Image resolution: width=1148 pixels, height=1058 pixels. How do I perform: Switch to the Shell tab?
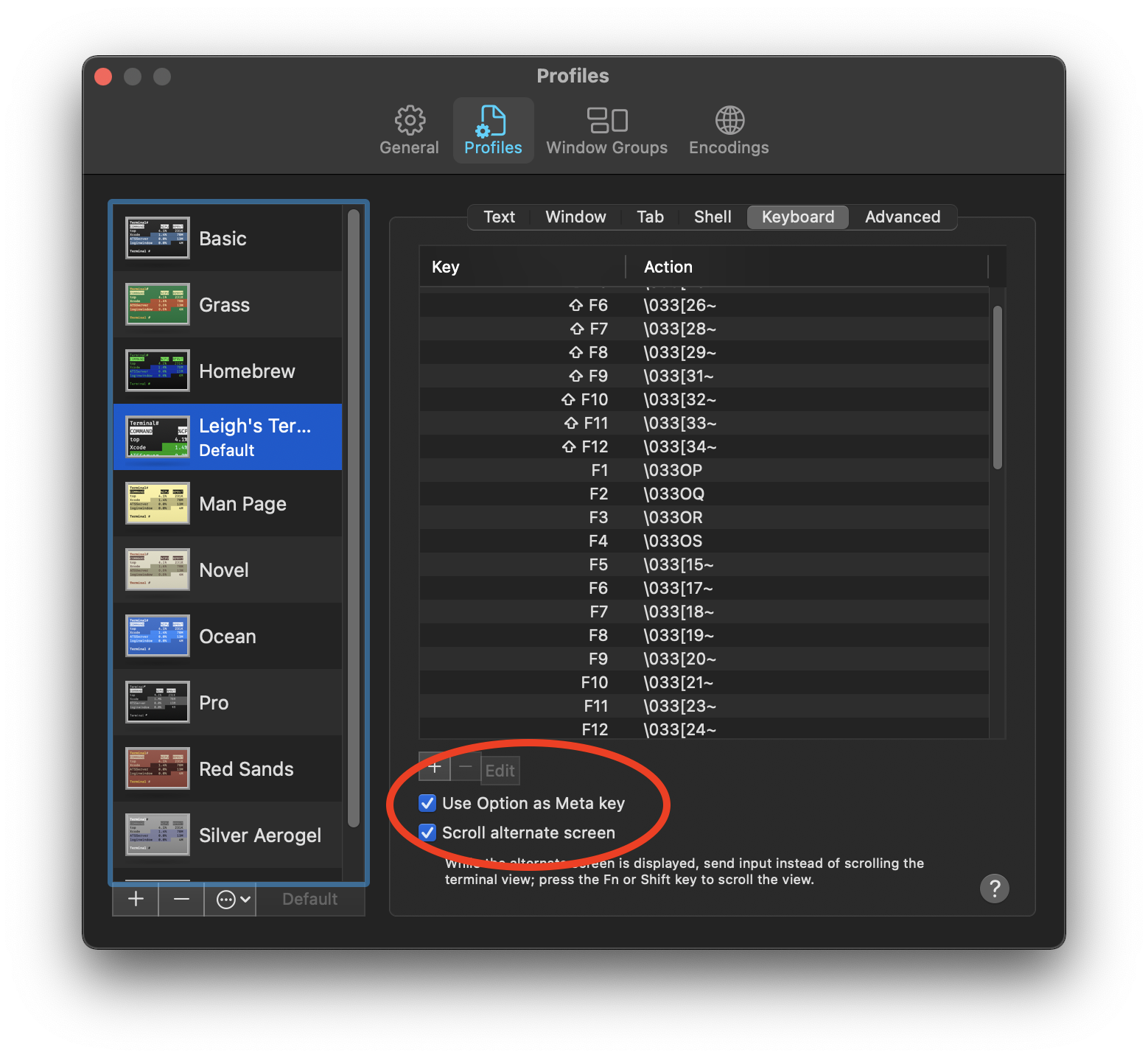(713, 217)
